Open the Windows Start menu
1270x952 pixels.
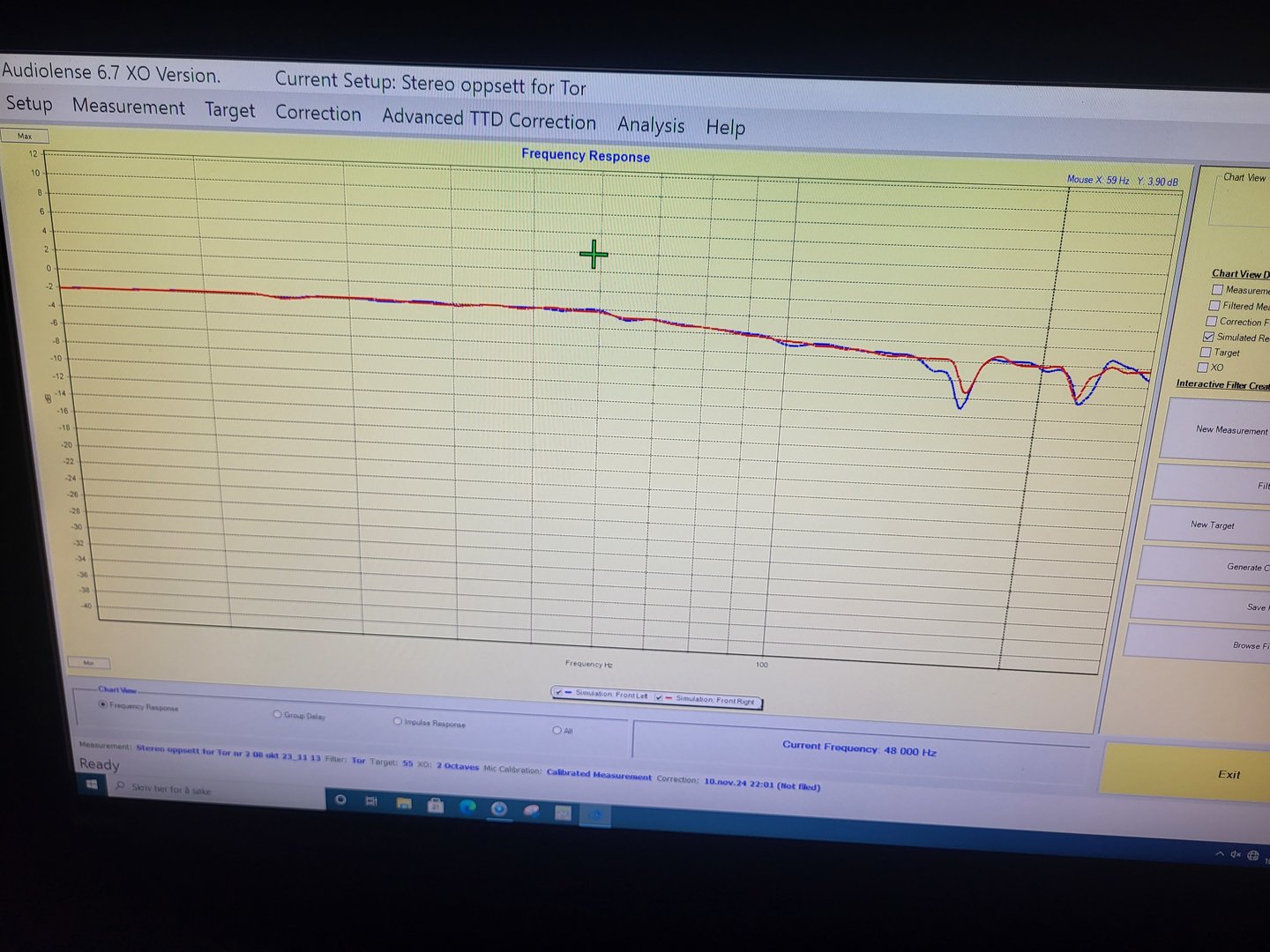(x=92, y=784)
